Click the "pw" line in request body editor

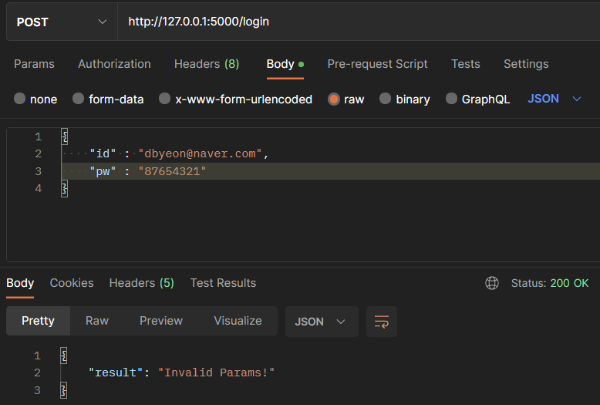coord(331,171)
